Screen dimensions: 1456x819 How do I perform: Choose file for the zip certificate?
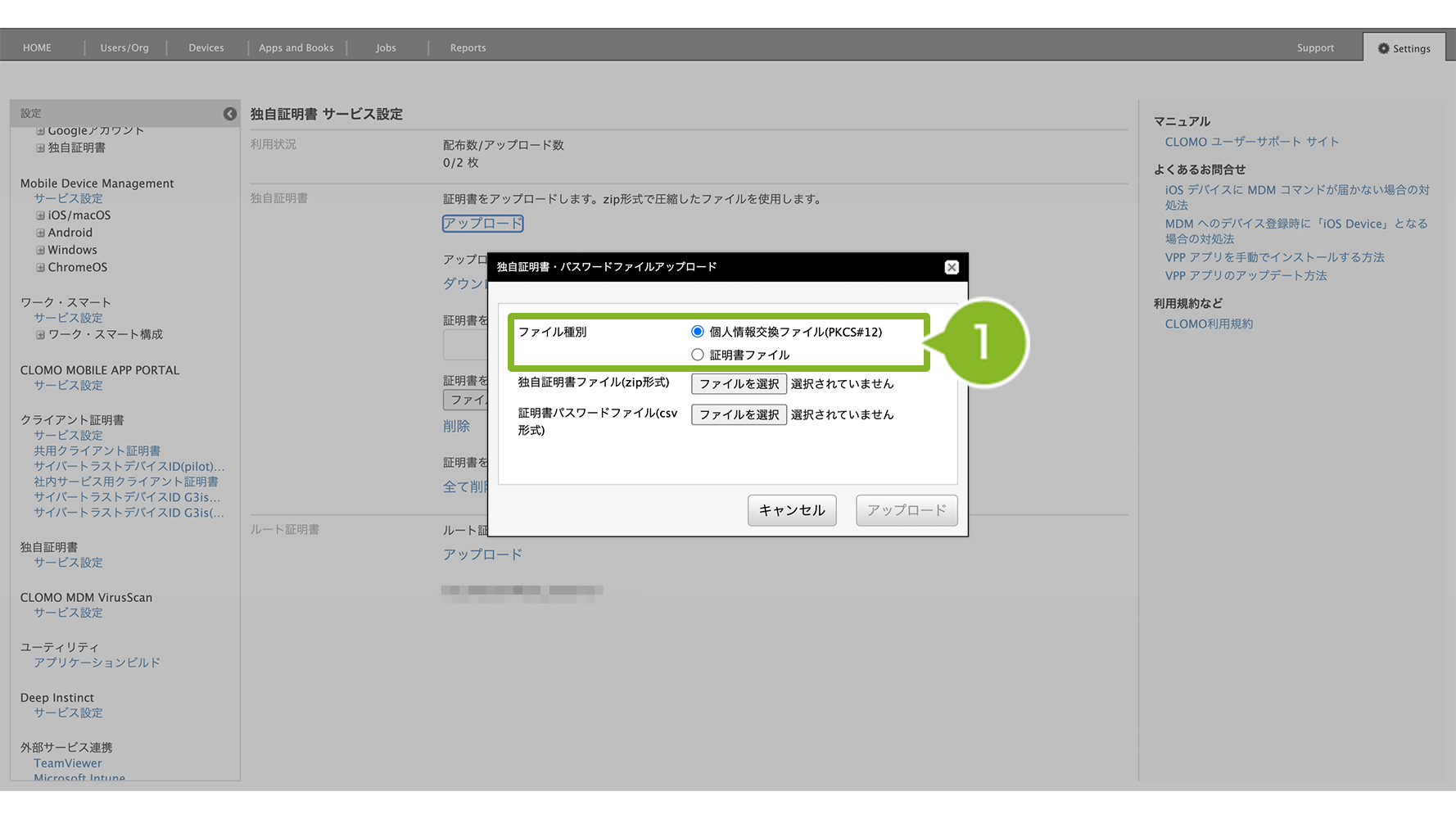click(739, 383)
